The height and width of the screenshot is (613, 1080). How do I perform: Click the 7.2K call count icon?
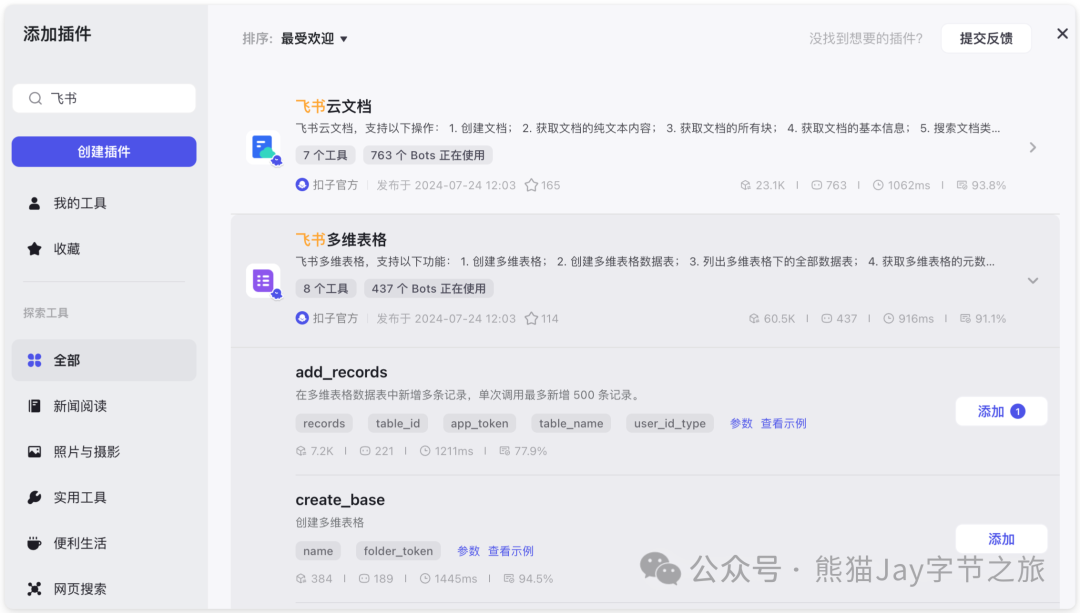(x=301, y=451)
